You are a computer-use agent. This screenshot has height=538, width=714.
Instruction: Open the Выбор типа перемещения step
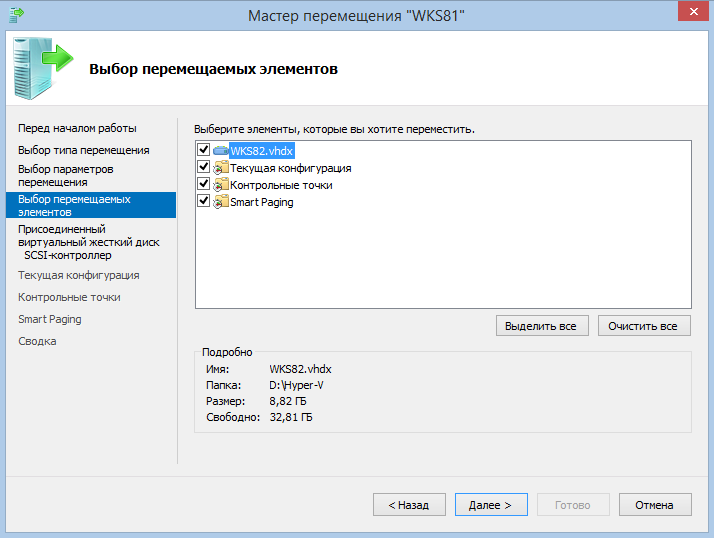pyautogui.click(x=83, y=150)
